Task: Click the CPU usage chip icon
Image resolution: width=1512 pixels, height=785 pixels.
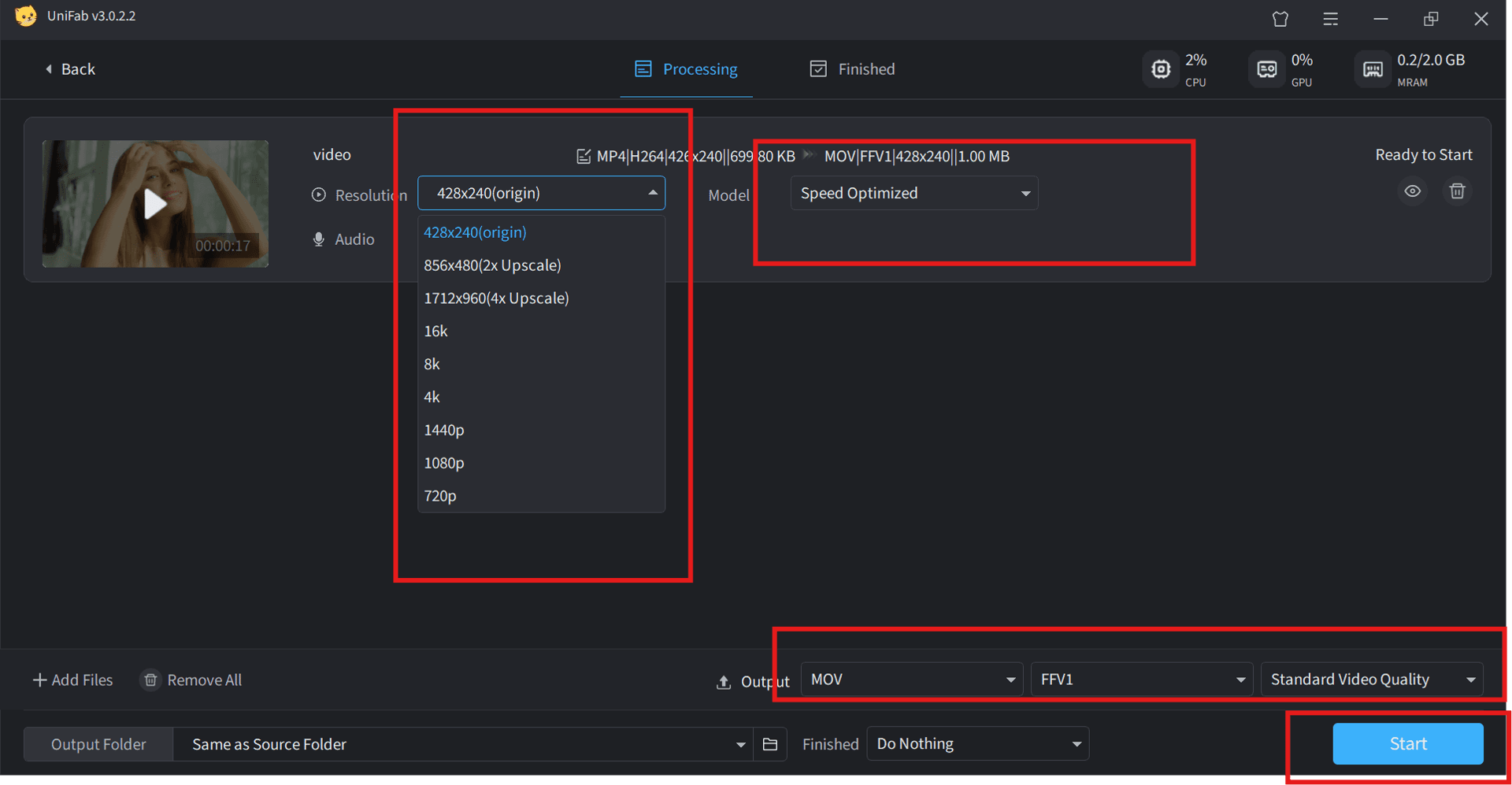Action: [x=1161, y=69]
